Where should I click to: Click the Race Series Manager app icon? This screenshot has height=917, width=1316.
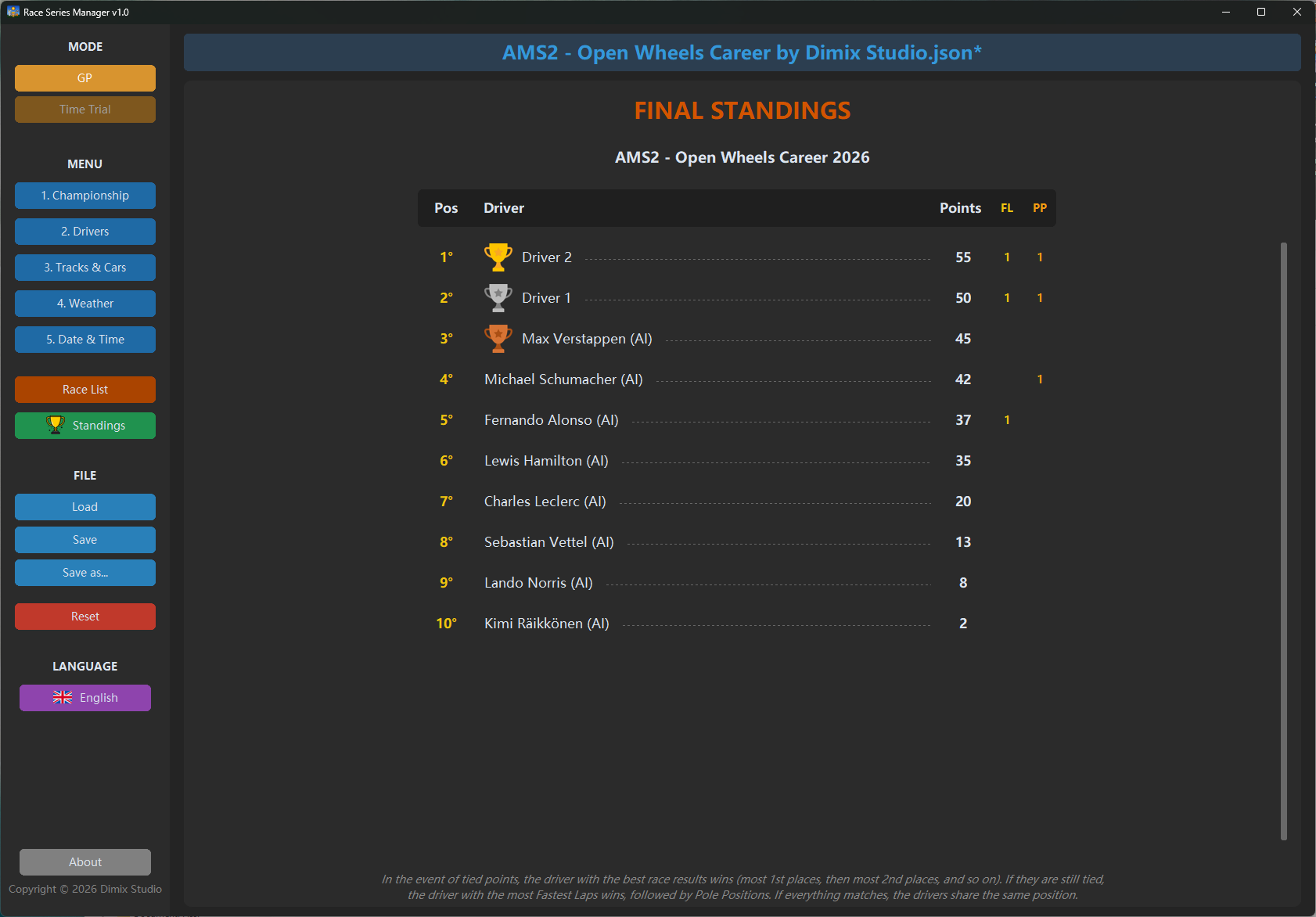coord(13,12)
